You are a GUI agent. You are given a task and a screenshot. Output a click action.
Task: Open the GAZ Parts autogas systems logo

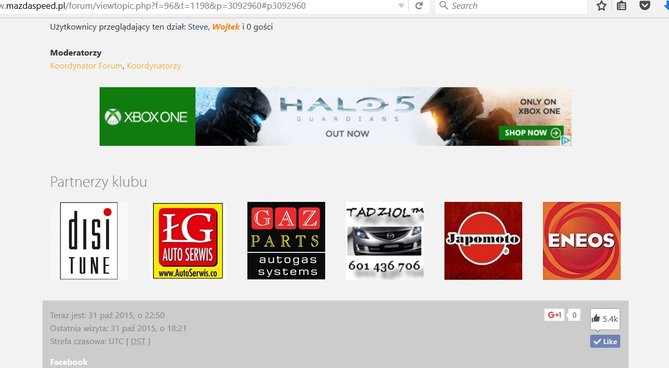click(286, 241)
